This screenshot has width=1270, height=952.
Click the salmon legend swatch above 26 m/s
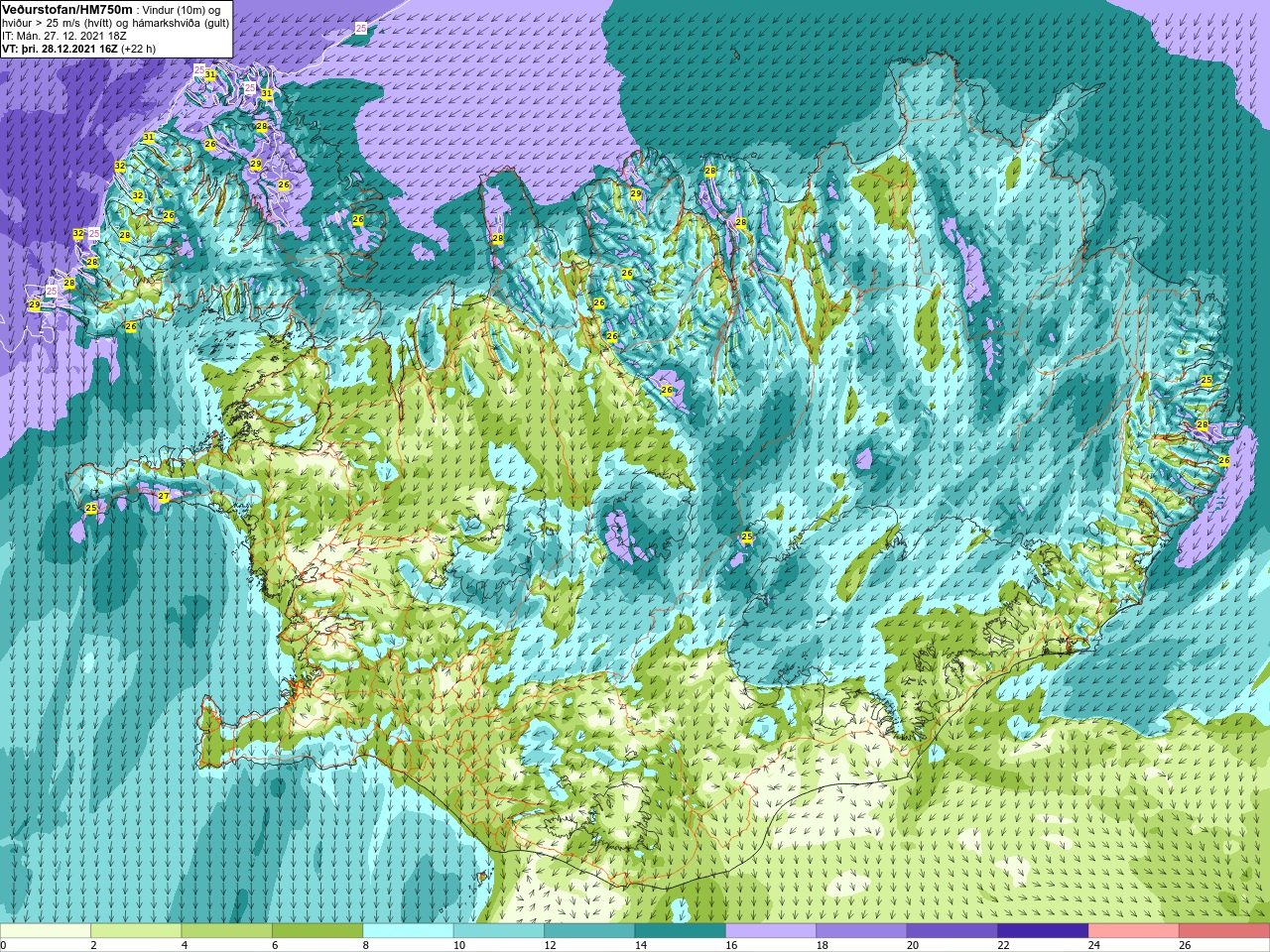click(1224, 931)
